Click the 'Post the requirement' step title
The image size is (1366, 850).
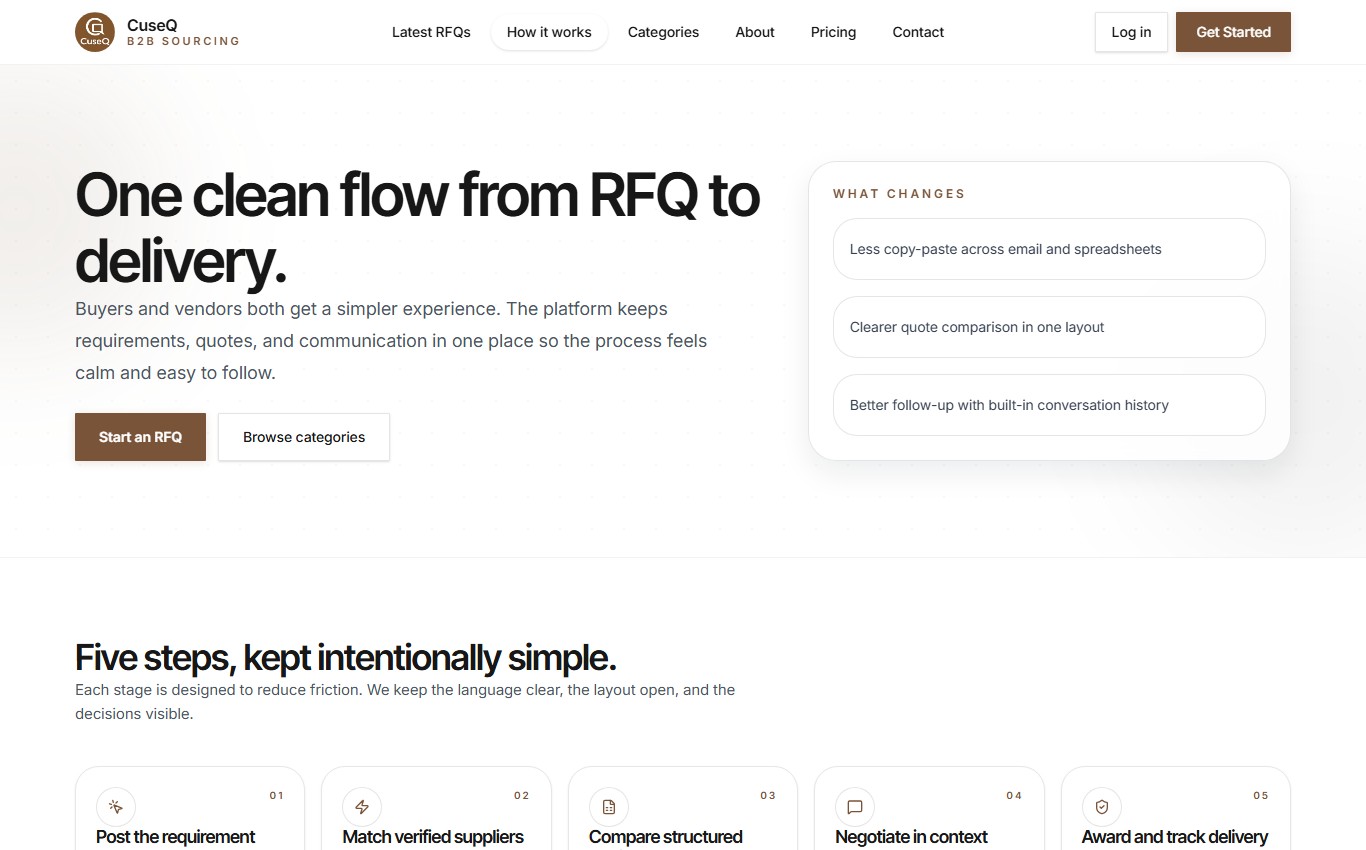pos(176,837)
